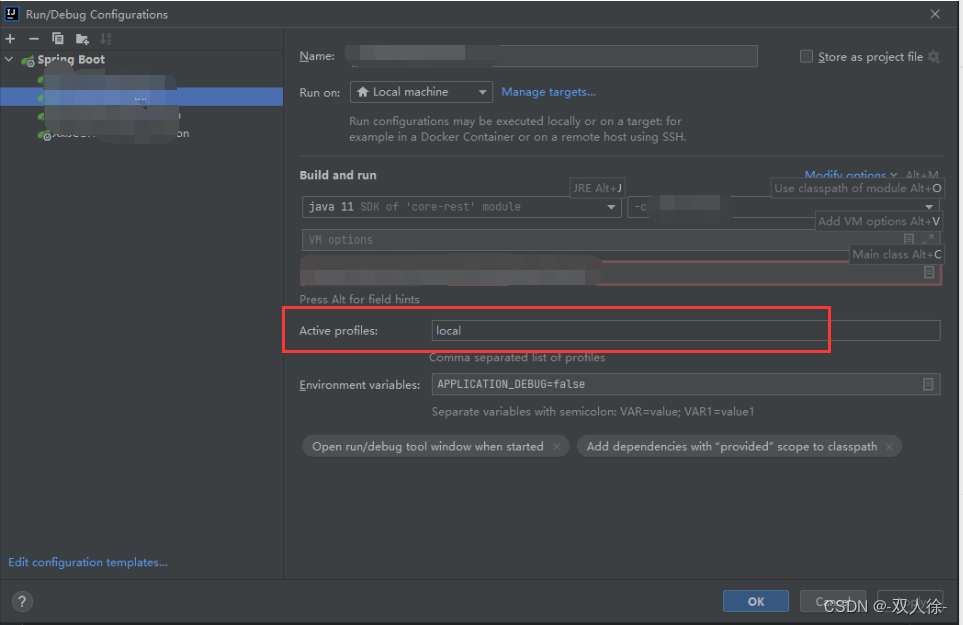Screen dimensions: 963x625
Task: Click the IntelliJ logo in title bar
Action: click(11, 14)
